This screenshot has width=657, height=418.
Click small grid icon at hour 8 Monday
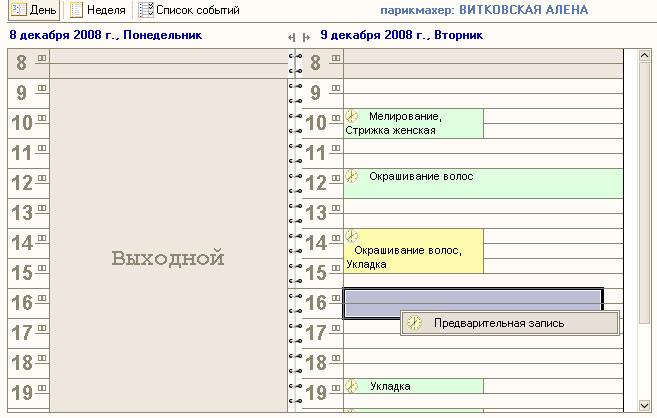42,58
